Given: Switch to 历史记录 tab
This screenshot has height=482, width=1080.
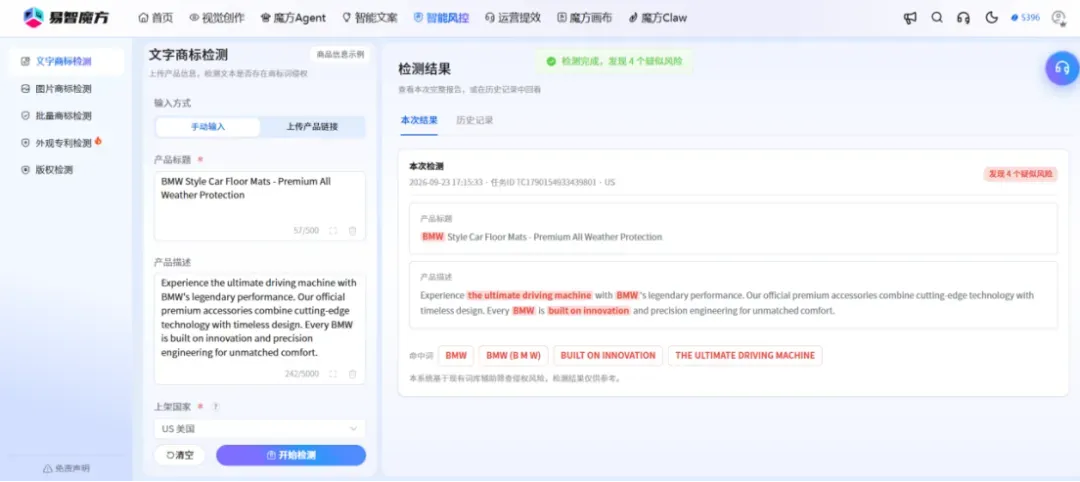Looking at the screenshot, I should click(475, 120).
